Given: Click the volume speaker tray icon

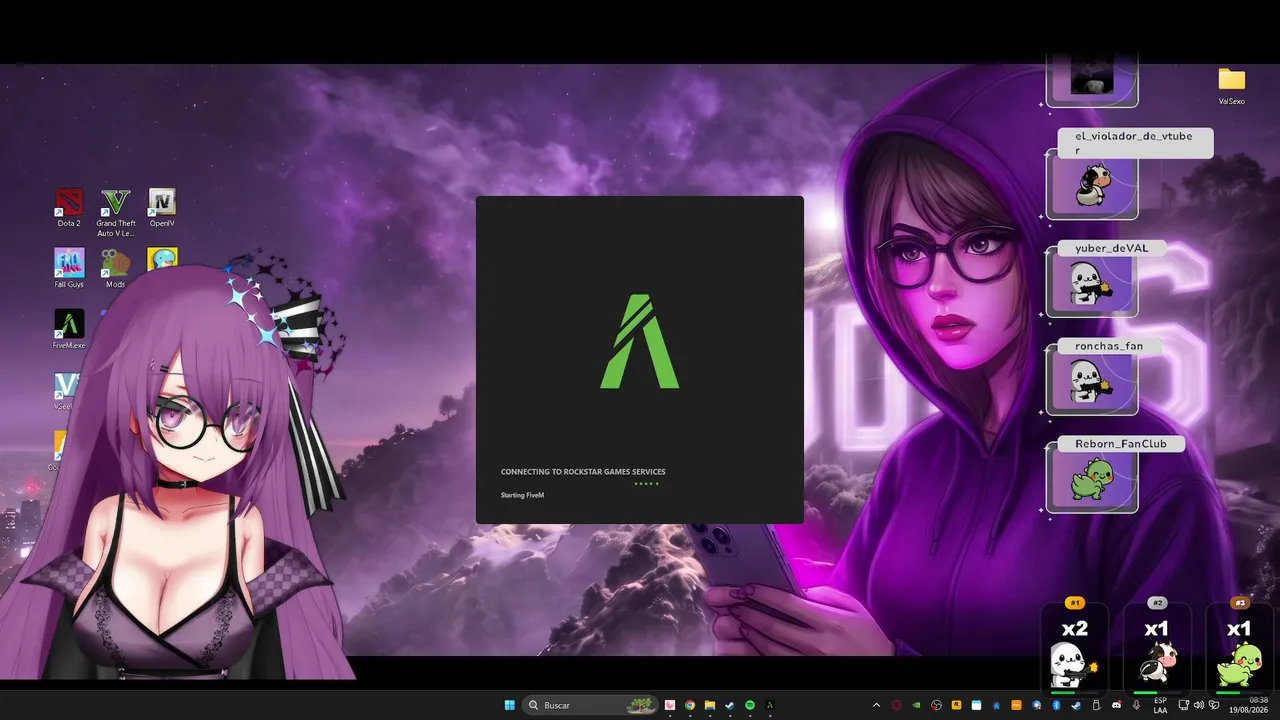Looking at the screenshot, I should (x=1199, y=705).
